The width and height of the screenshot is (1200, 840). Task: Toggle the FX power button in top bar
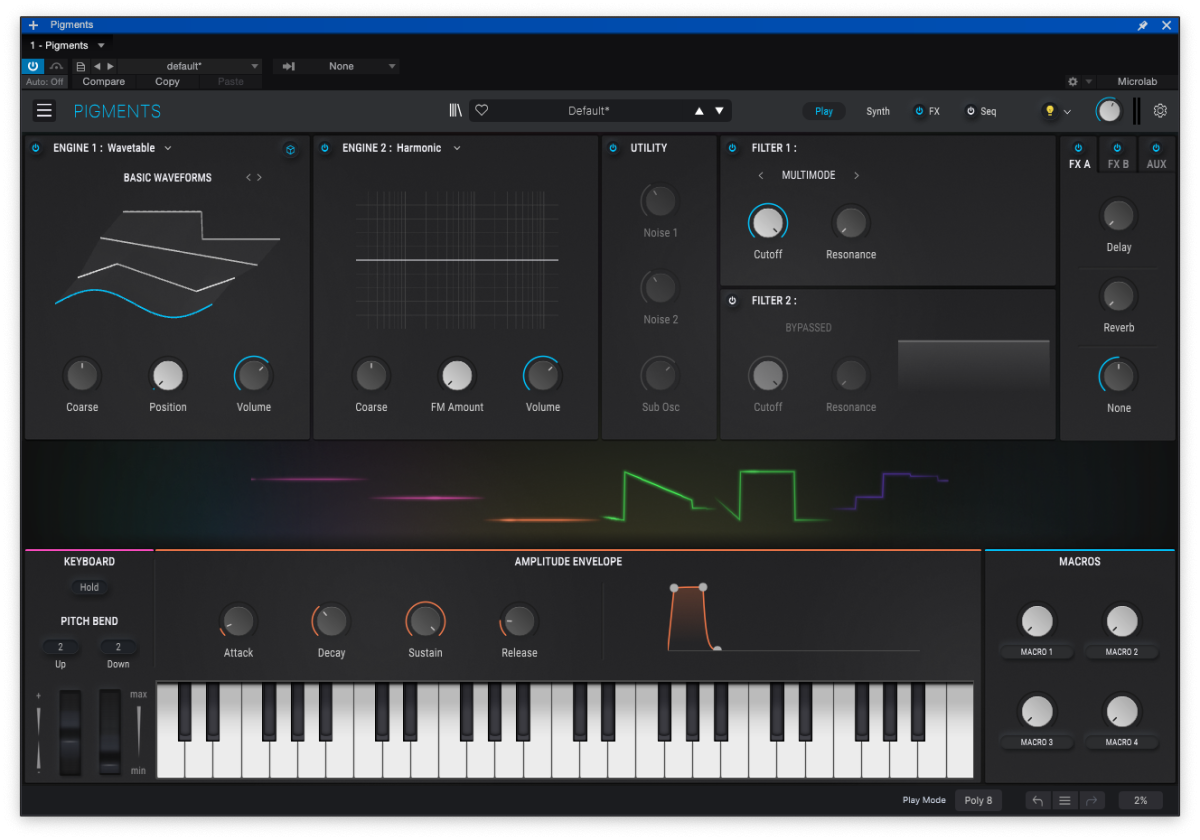click(919, 111)
